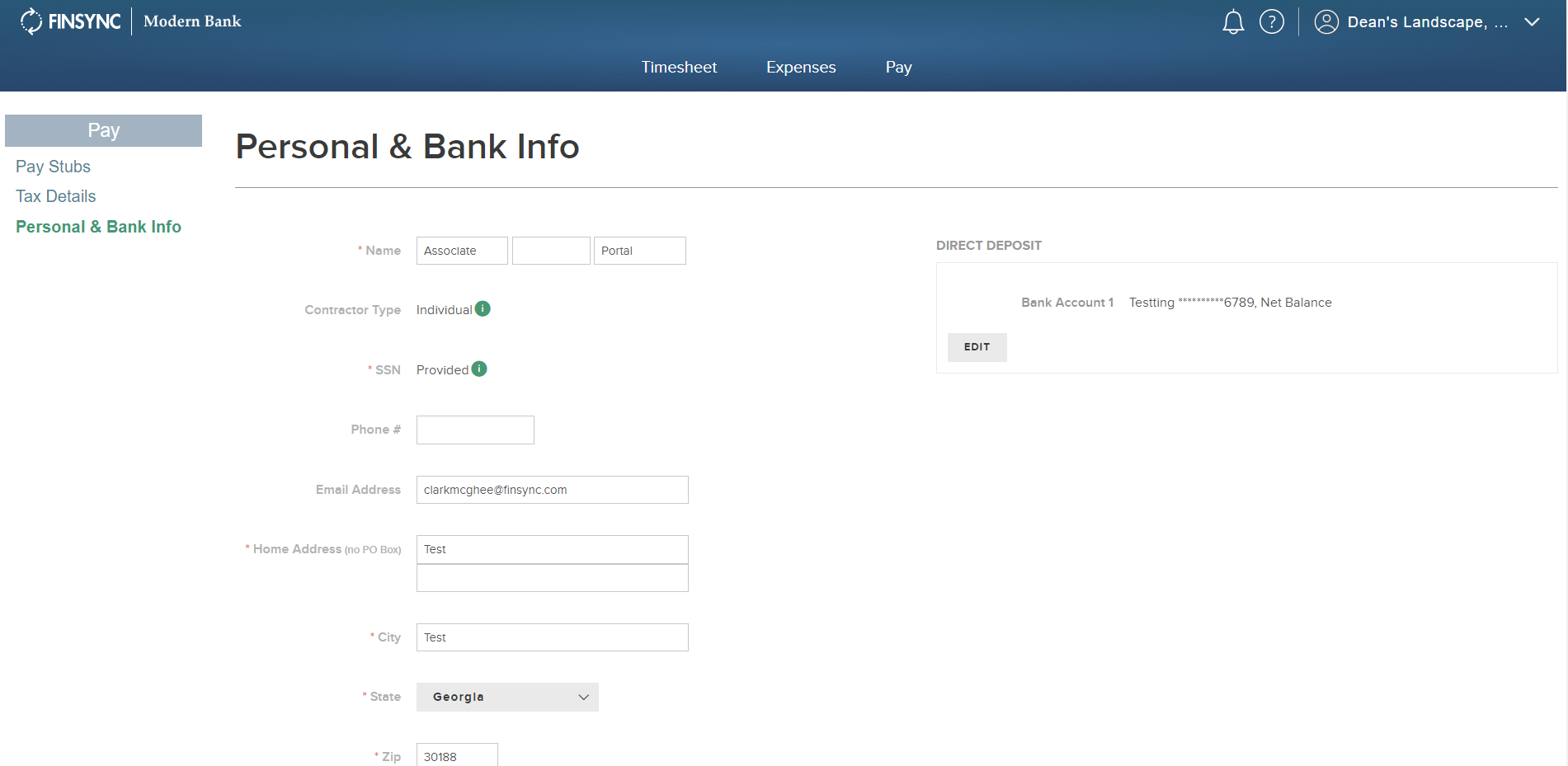Click the info icon beside SSN Provided
Viewport: 1568px width, 766px height.
point(478,369)
